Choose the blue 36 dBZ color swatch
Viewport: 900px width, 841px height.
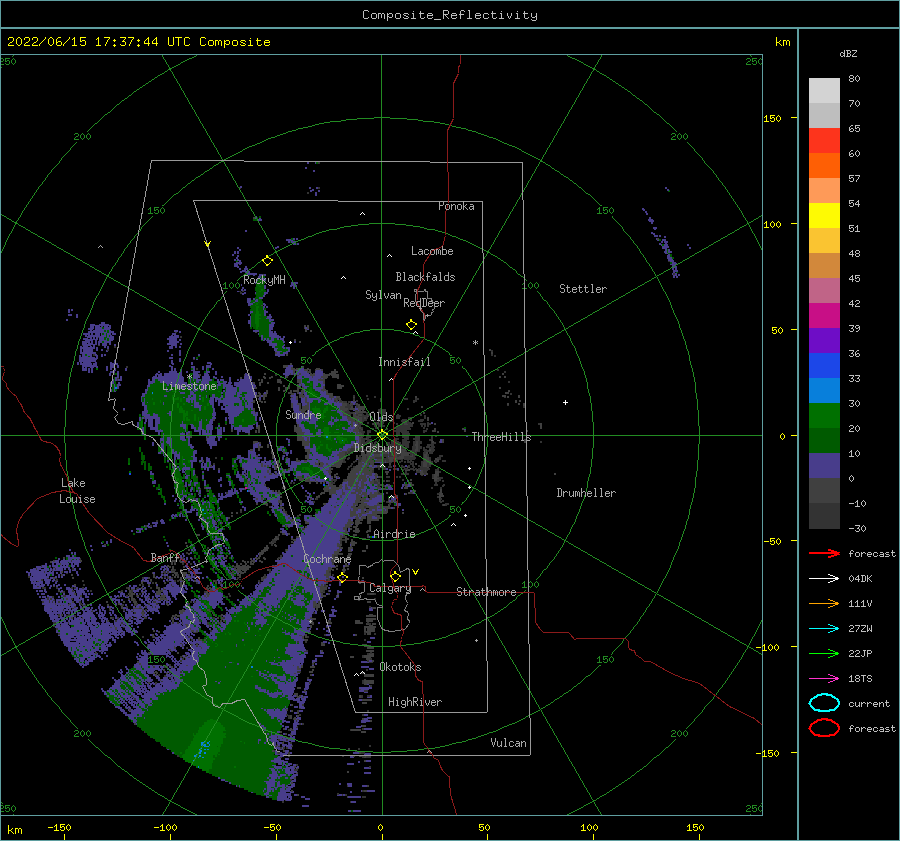(824, 365)
